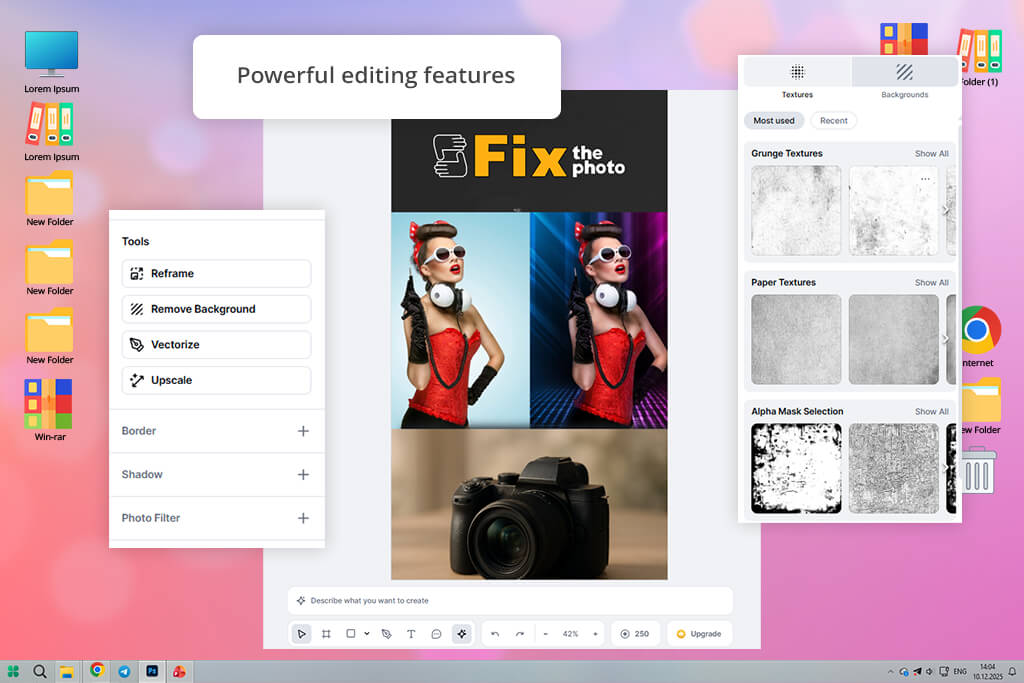The image size is (1024, 683).
Task: Click the FixThePhoto logo banner on canvas
Action: [529, 157]
